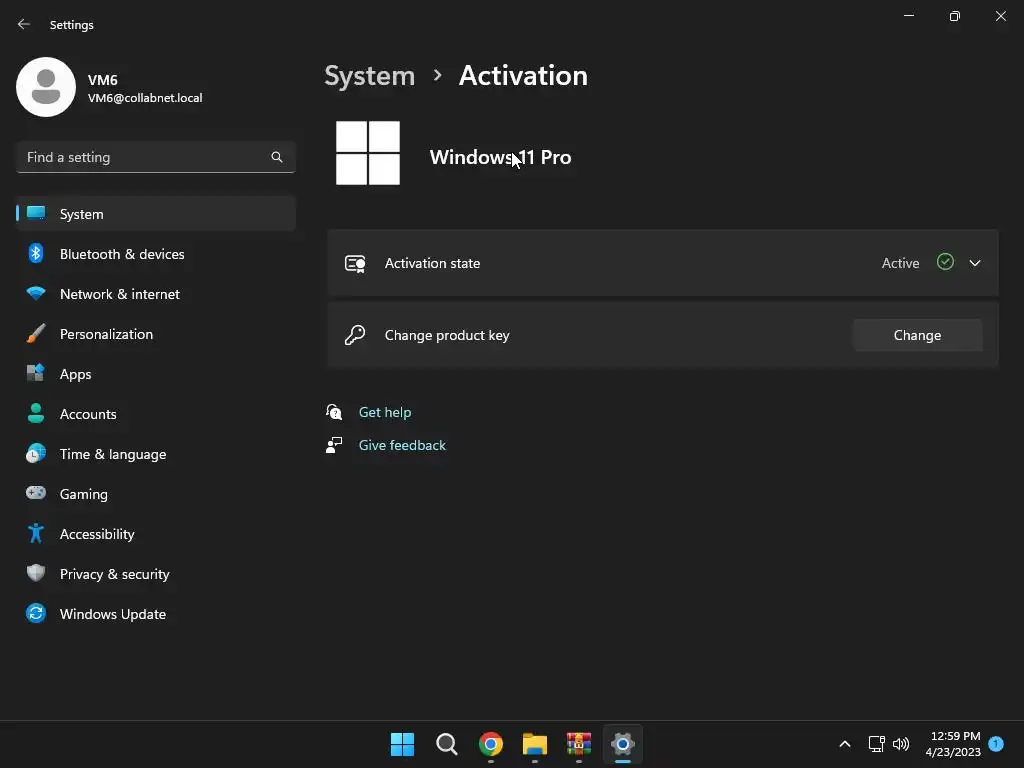Click the Bluetooth icon in sidebar
The height and width of the screenshot is (768, 1024).
point(36,253)
